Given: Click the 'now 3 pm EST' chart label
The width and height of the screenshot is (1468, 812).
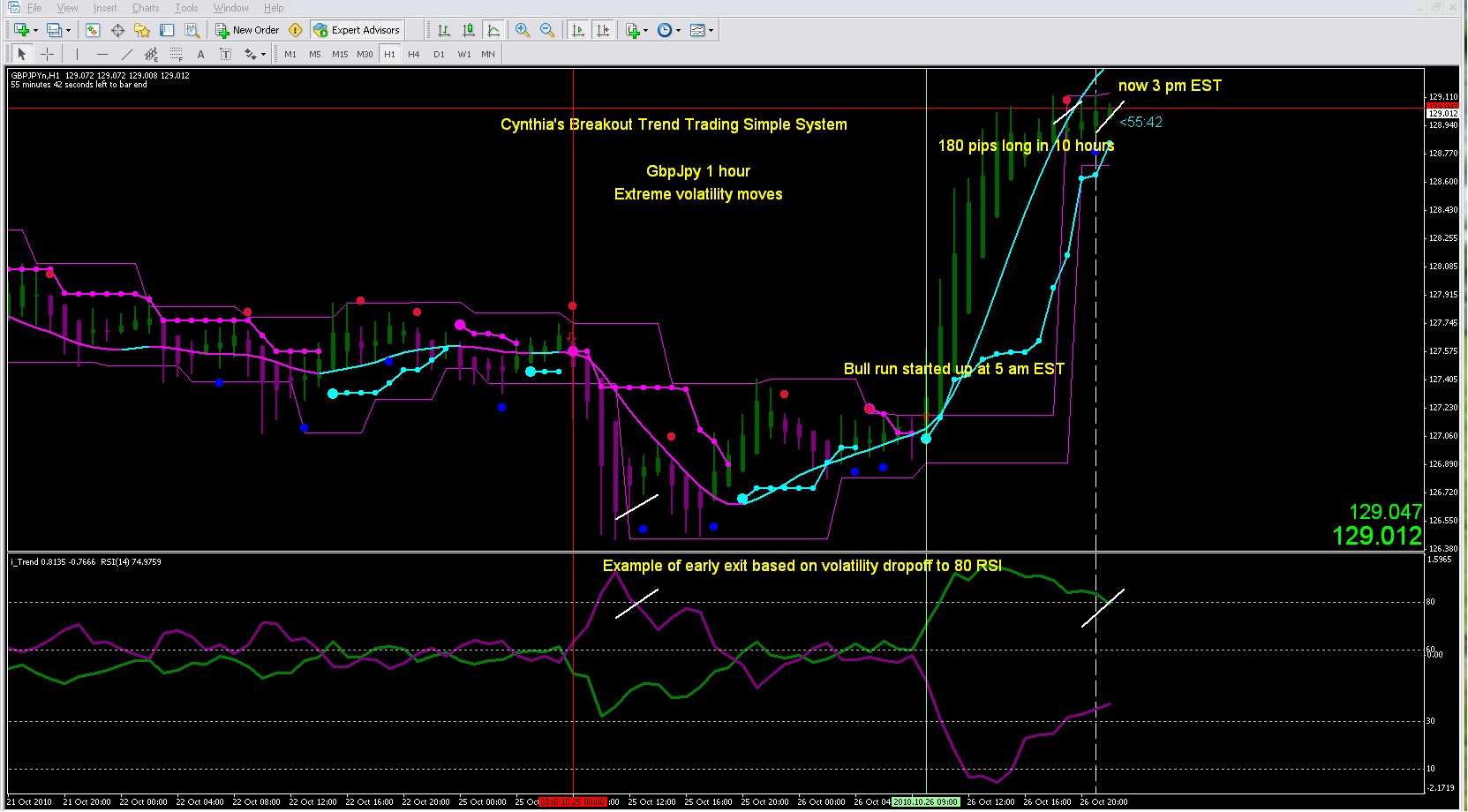Looking at the screenshot, I should (x=1170, y=86).
